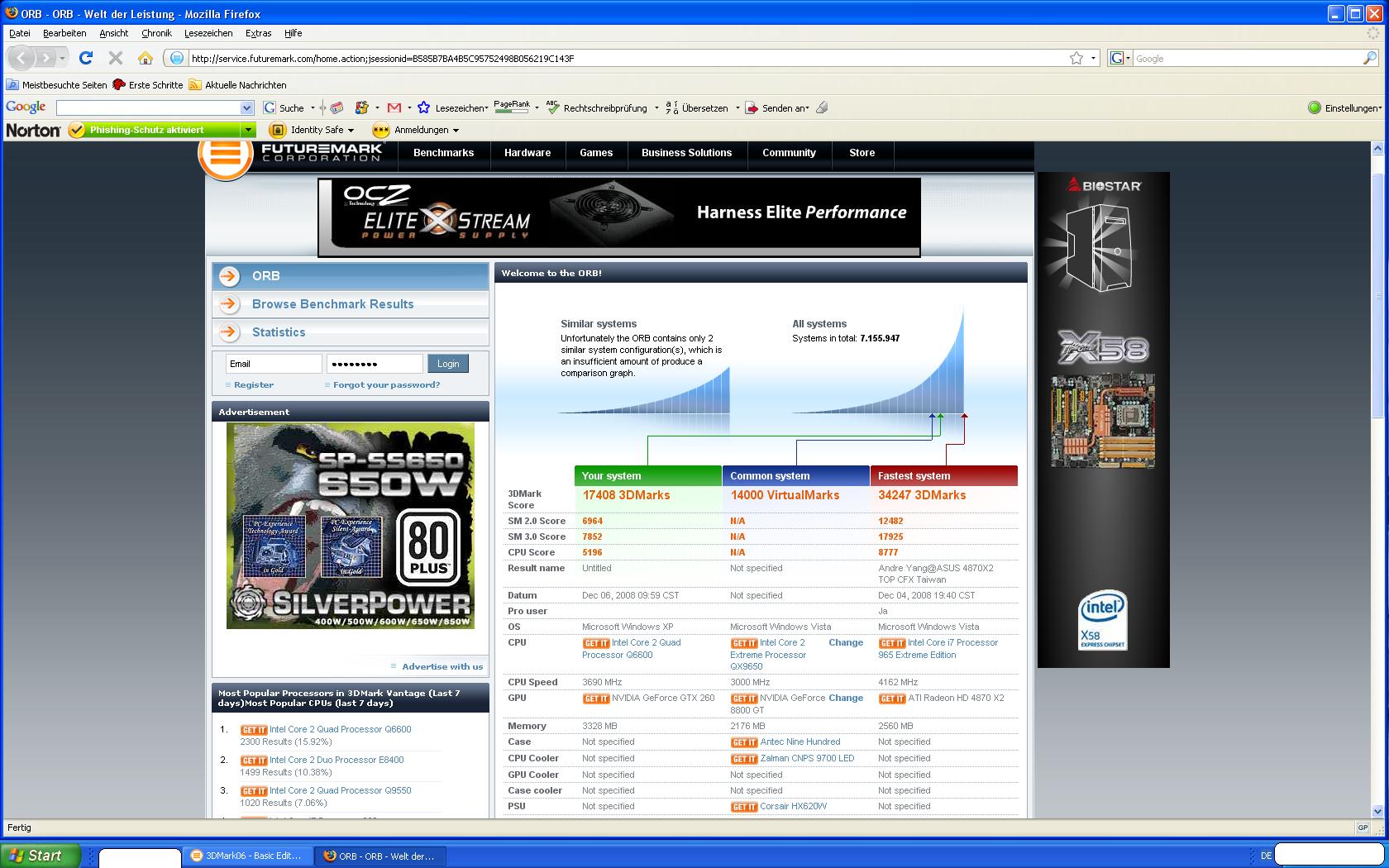Open Browse Benchmark Results

(x=333, y=304)
